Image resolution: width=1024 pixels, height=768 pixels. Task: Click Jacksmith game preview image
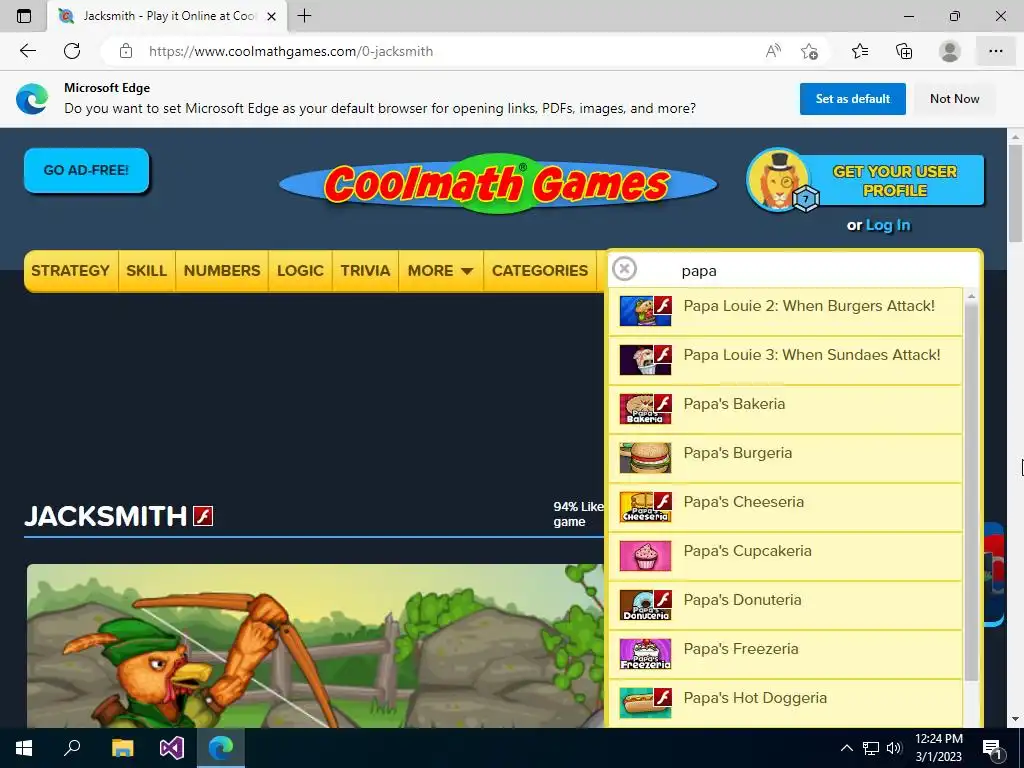[315, 646]
